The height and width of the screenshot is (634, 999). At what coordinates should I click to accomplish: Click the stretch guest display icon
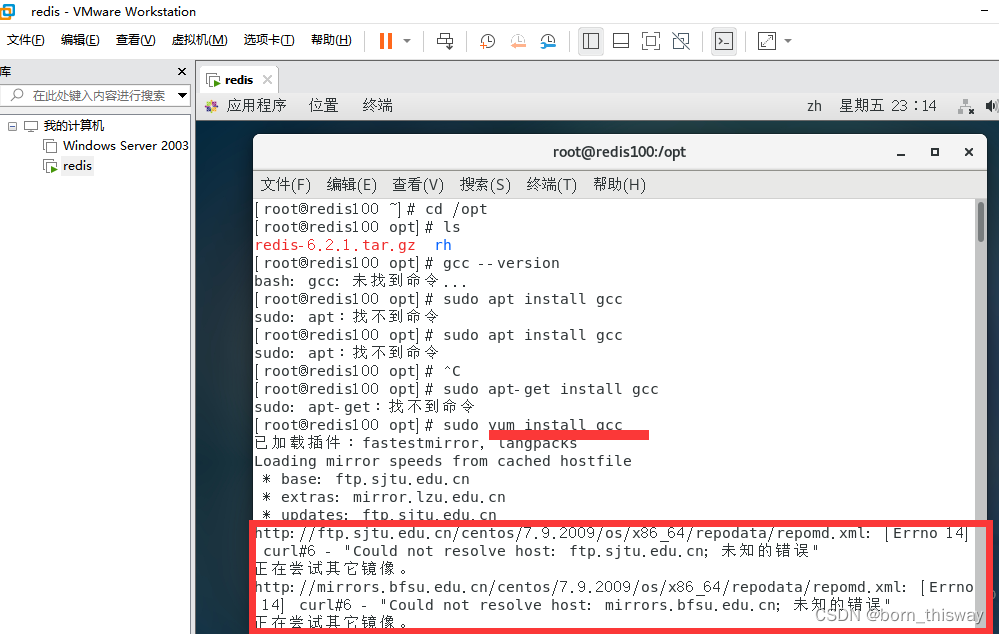766,41
